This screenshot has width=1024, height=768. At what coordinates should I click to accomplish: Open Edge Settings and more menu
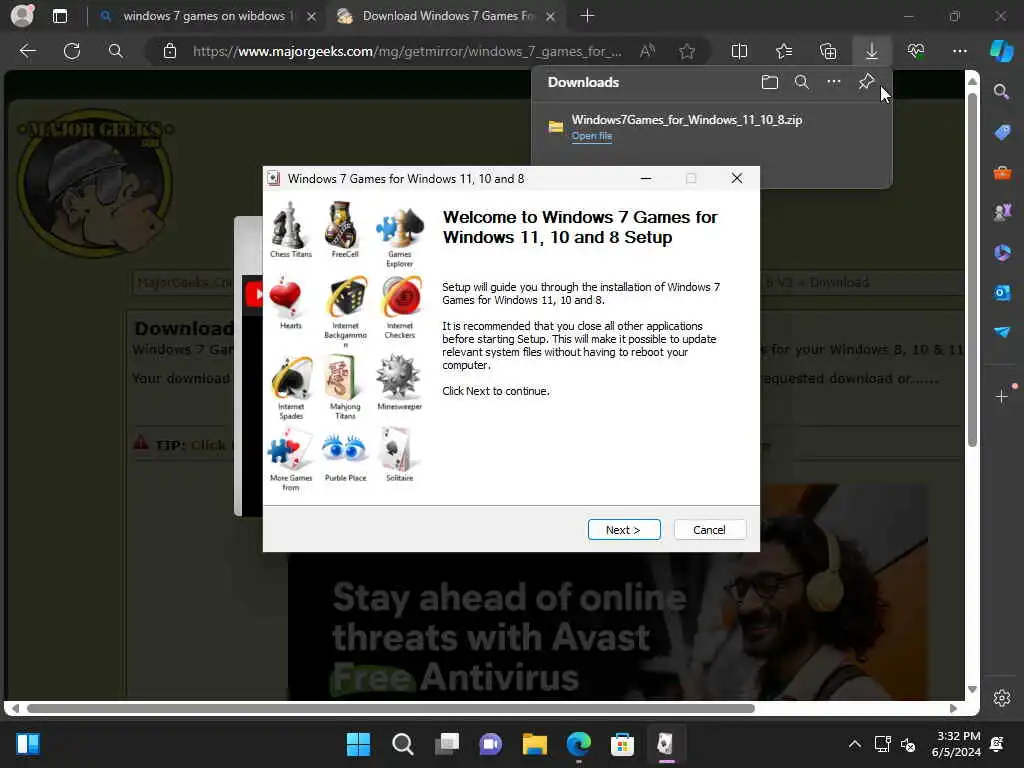tap(959, 51)
